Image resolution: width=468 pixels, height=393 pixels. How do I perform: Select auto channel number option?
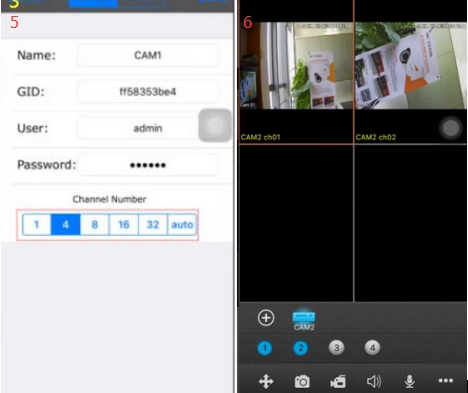(182, 225)
